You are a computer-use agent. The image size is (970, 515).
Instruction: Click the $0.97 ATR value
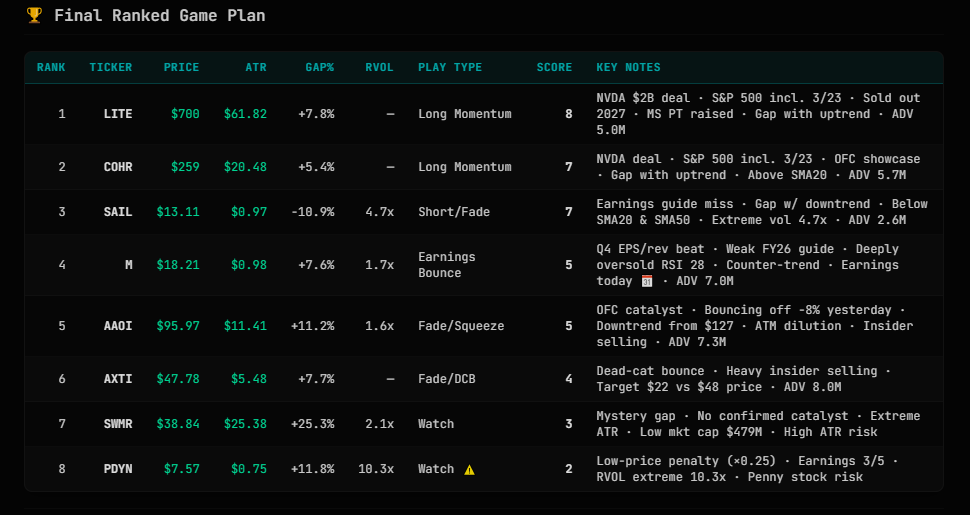pos(249,212)
